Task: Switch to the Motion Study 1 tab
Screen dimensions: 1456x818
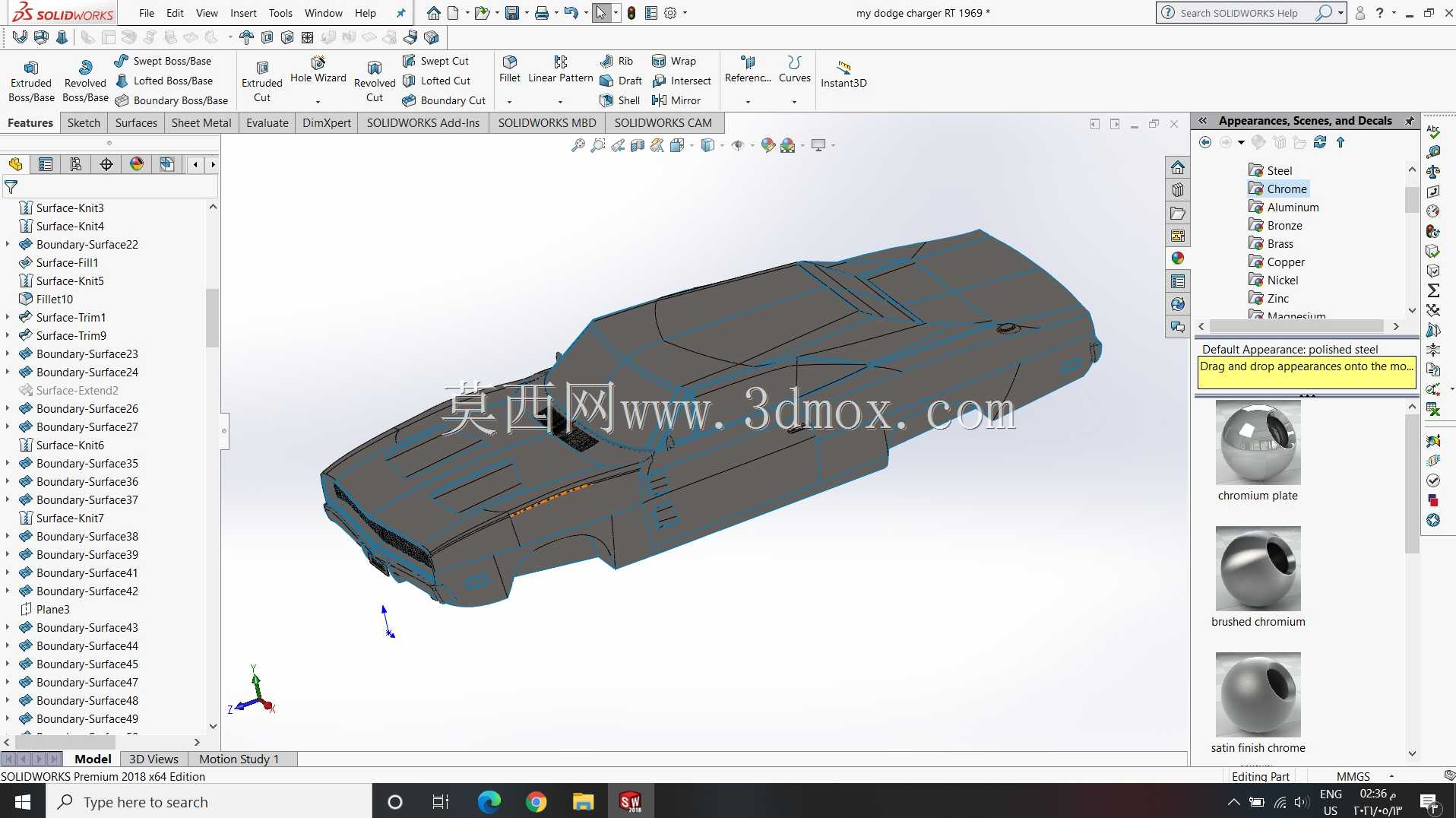Action: tap(239, 759)
